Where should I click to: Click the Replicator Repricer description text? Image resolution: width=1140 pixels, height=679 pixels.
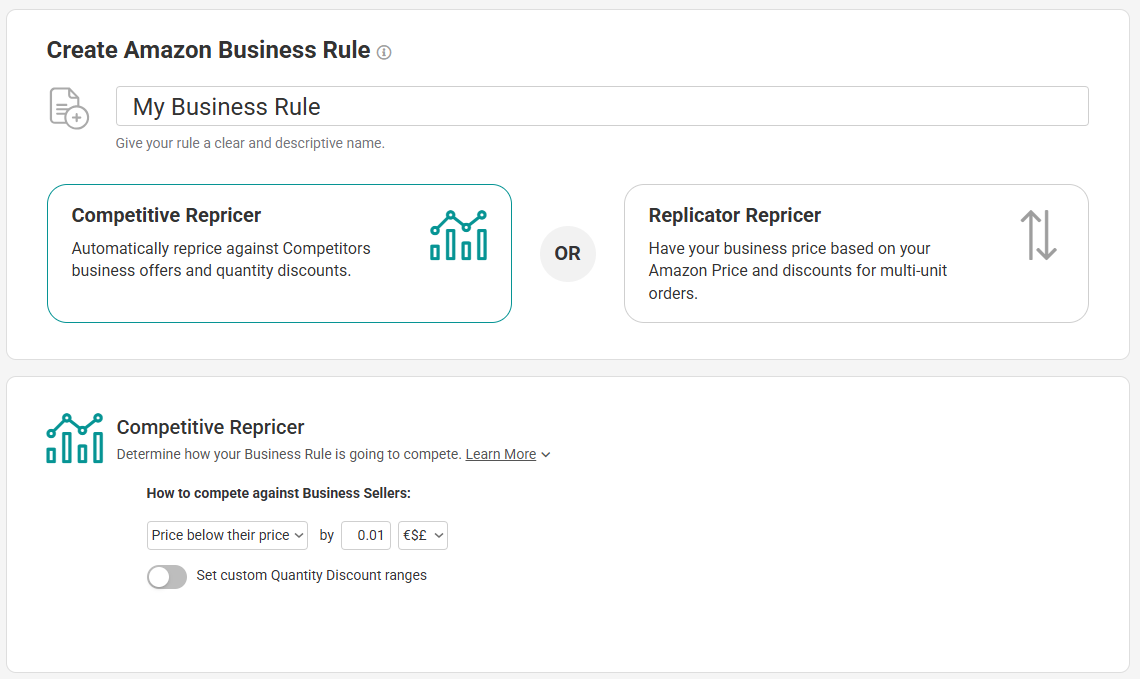click(798, 270)
